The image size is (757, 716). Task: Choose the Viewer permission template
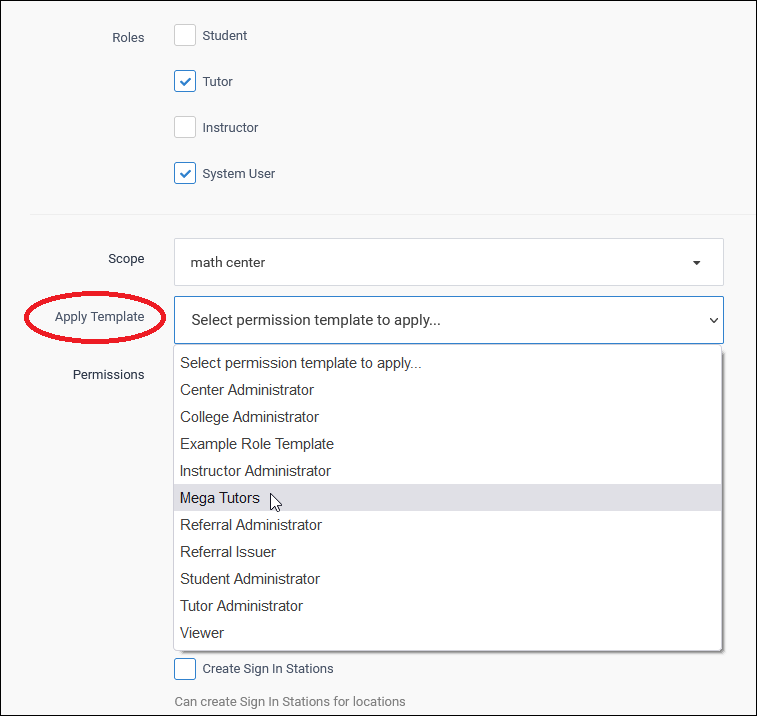pyautogui.click(x=202, y=633)
